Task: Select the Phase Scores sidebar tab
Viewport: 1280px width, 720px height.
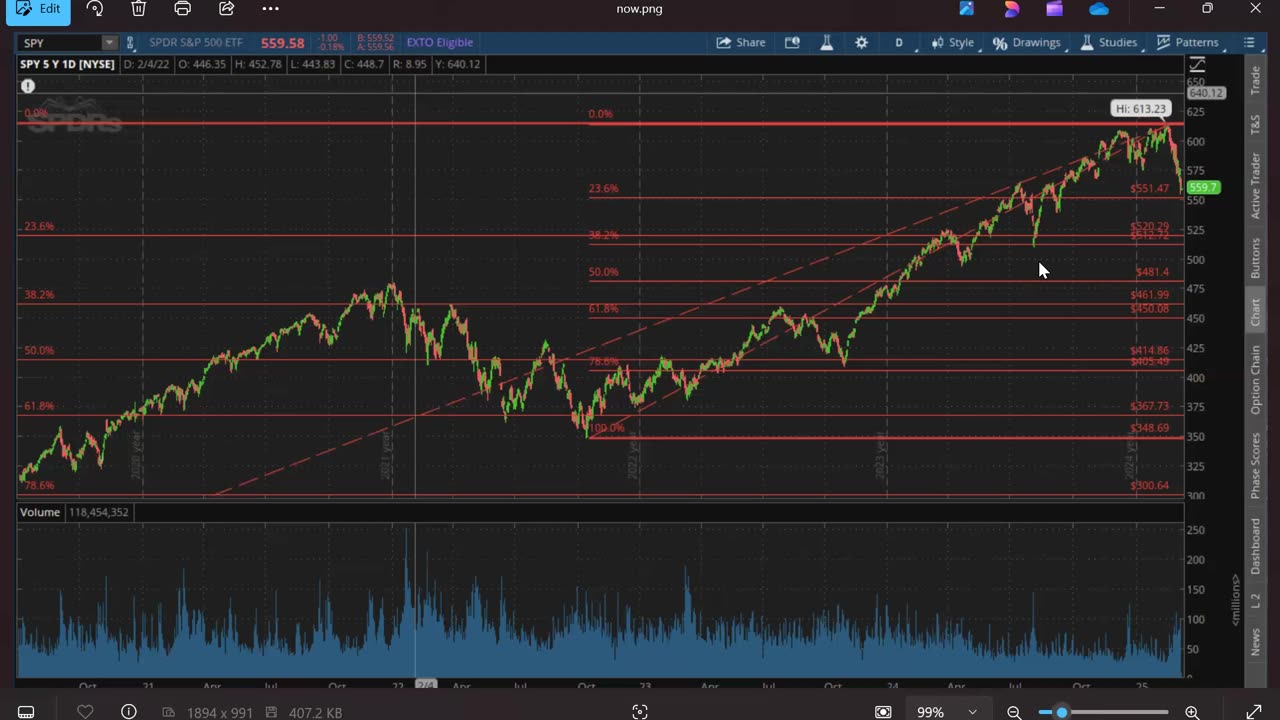Action: pos(1256,466)
